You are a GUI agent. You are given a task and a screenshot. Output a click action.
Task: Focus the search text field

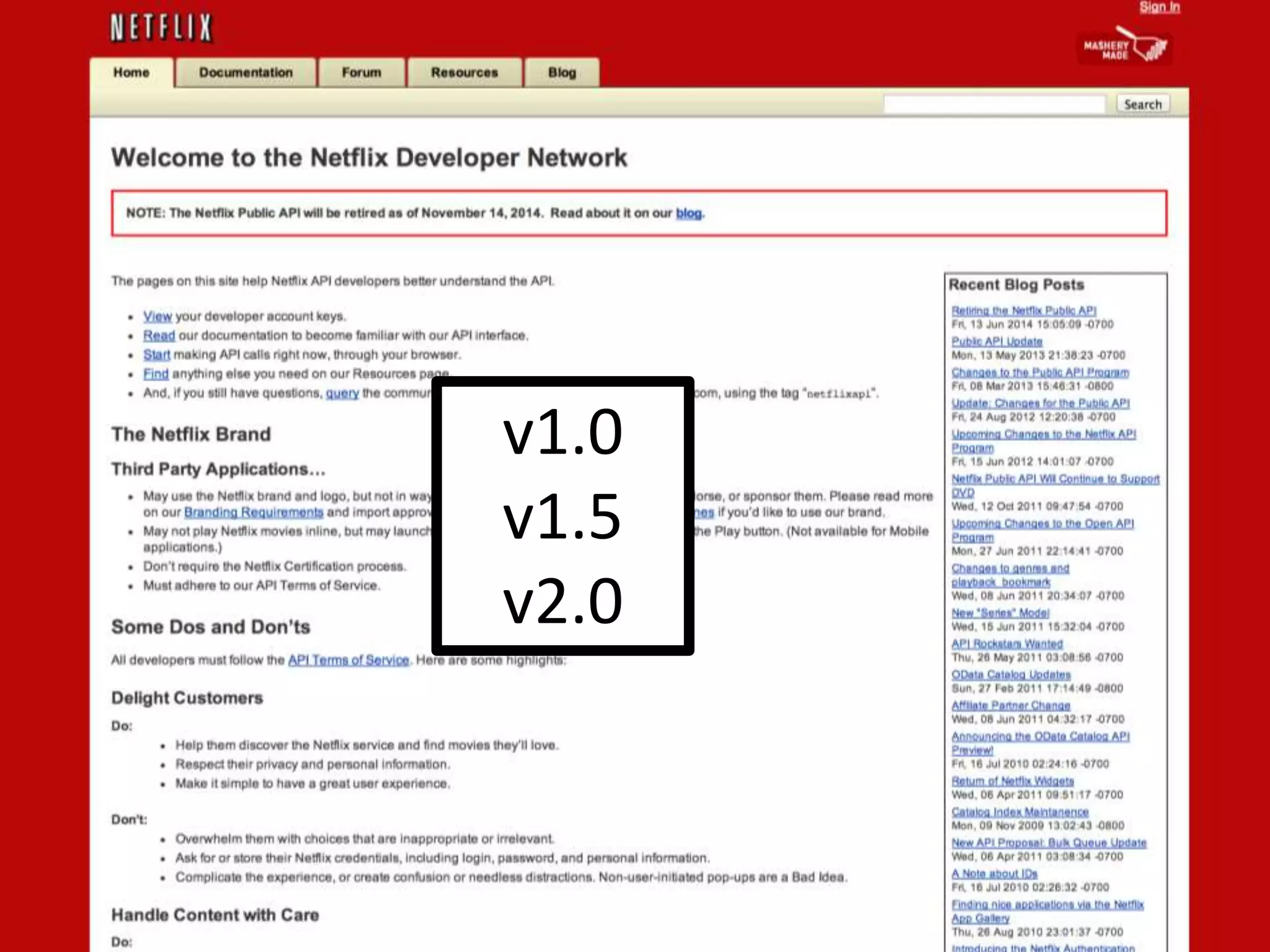coord(994,104)
